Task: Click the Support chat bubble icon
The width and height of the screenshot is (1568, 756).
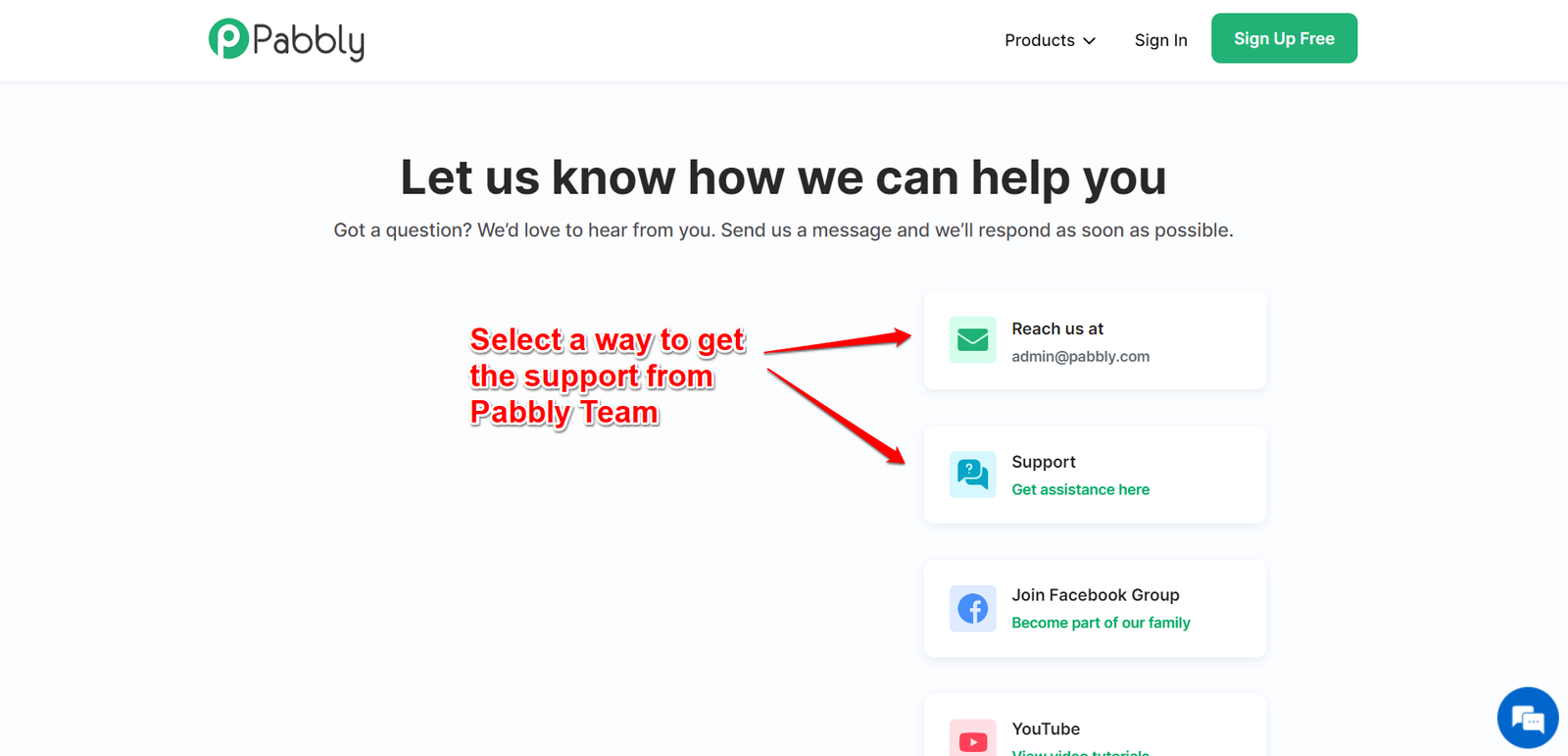Action: [x=972, y=475]
